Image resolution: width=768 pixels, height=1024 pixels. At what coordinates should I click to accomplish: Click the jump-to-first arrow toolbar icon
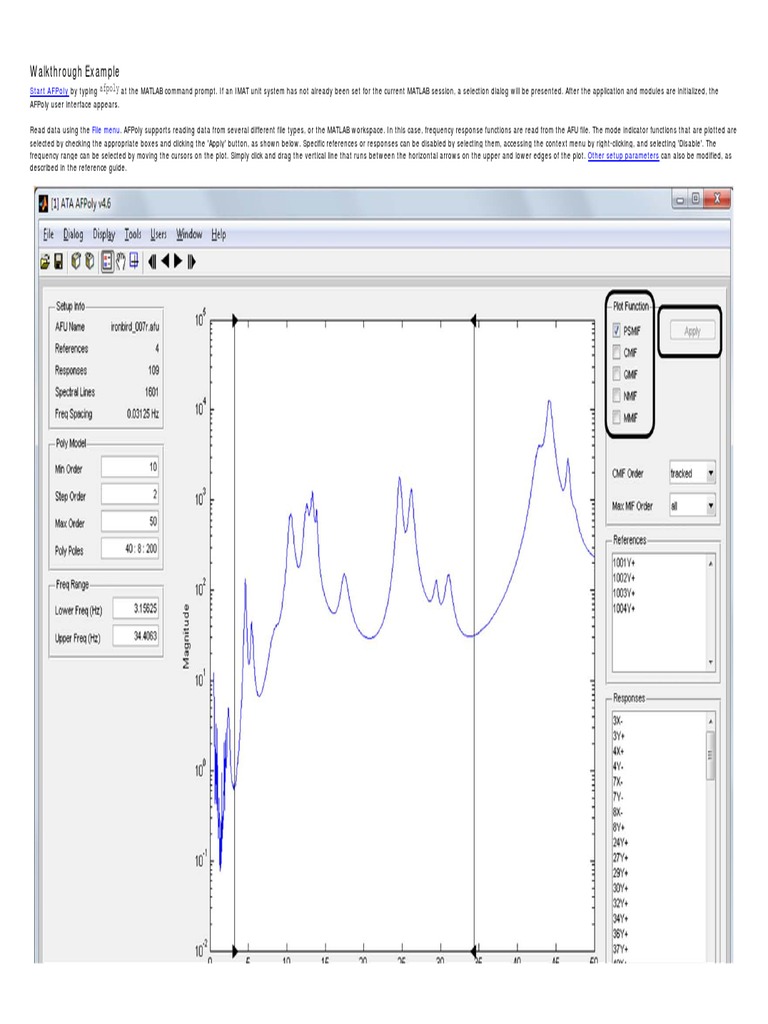pos(153,262)
